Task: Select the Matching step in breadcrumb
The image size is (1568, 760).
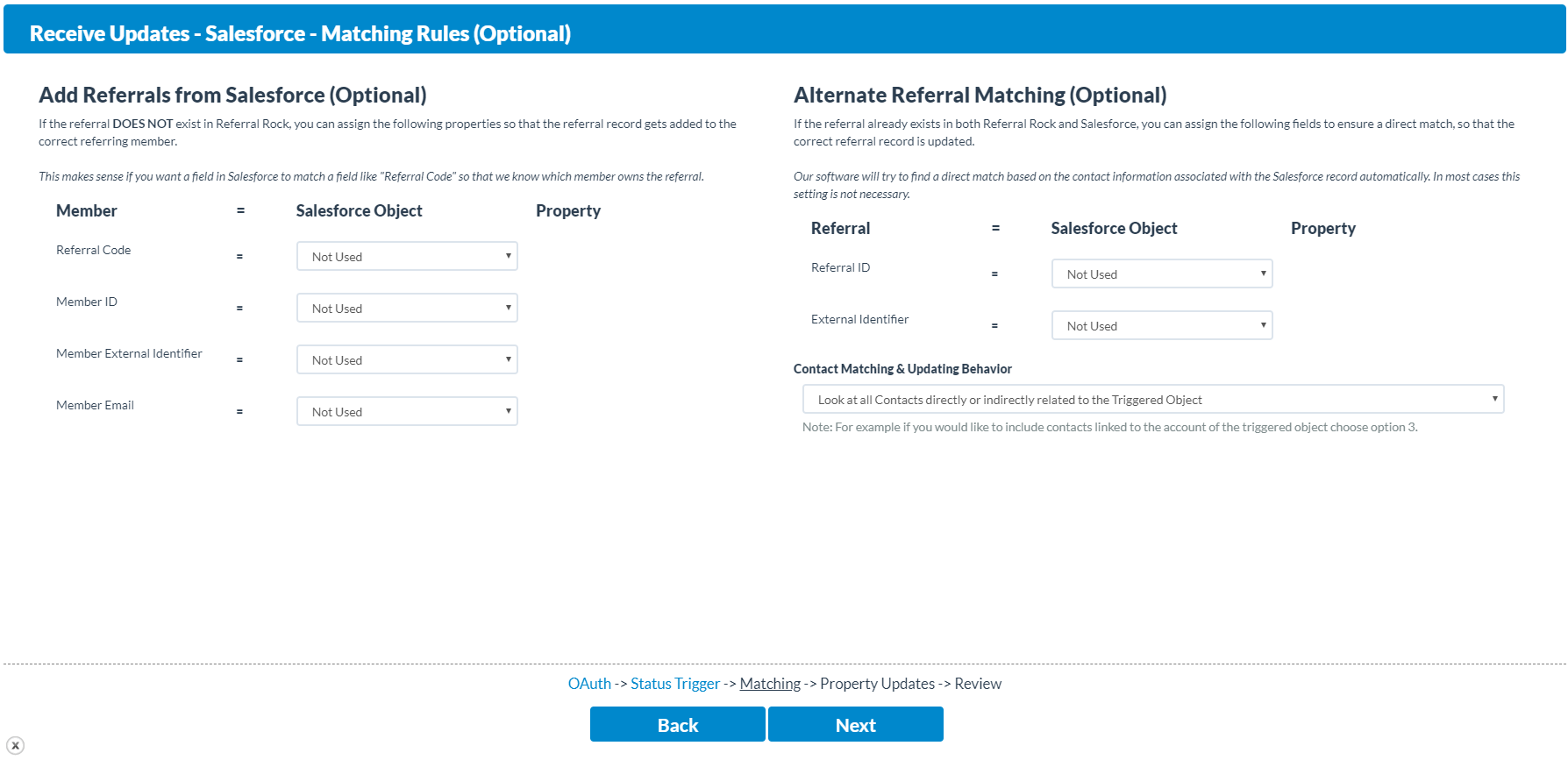Action: coord(770,684)
